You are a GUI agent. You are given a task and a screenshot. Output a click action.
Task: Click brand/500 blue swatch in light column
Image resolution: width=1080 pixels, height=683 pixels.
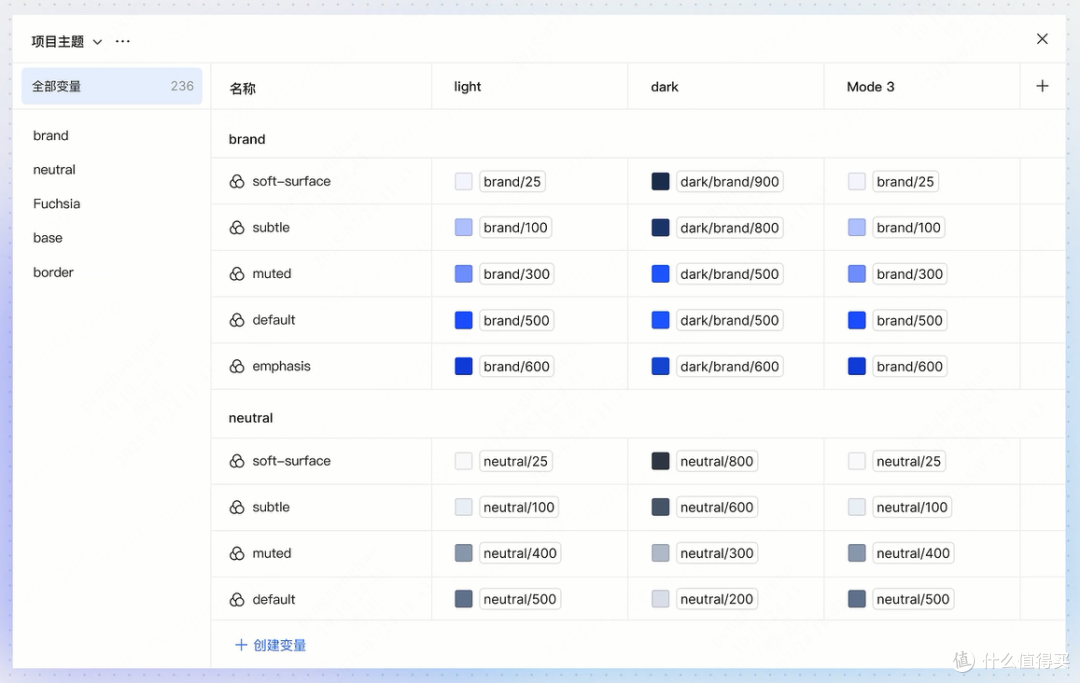(x=464, y=320)
